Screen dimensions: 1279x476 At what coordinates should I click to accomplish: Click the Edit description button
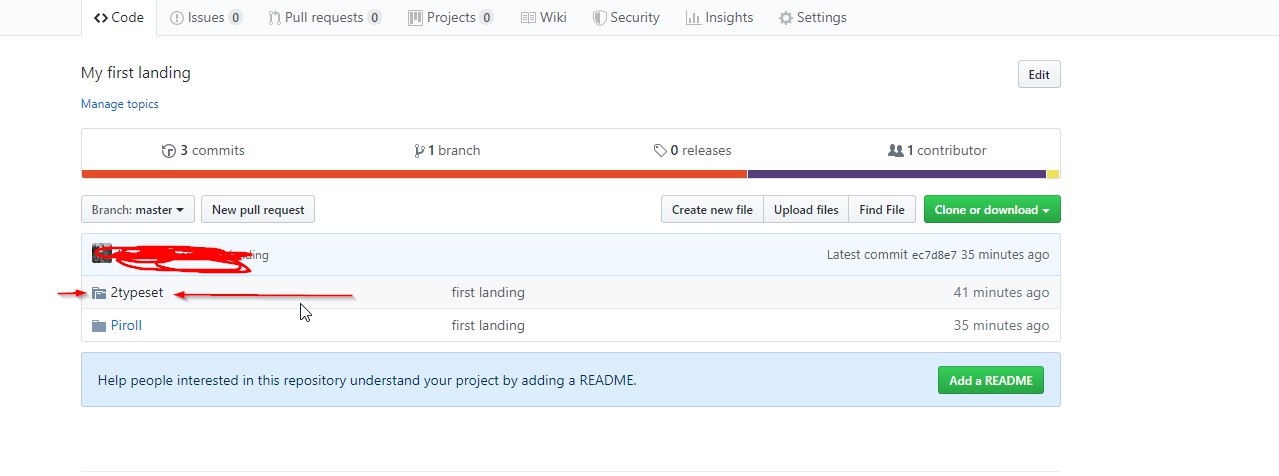pos(1039,74)
